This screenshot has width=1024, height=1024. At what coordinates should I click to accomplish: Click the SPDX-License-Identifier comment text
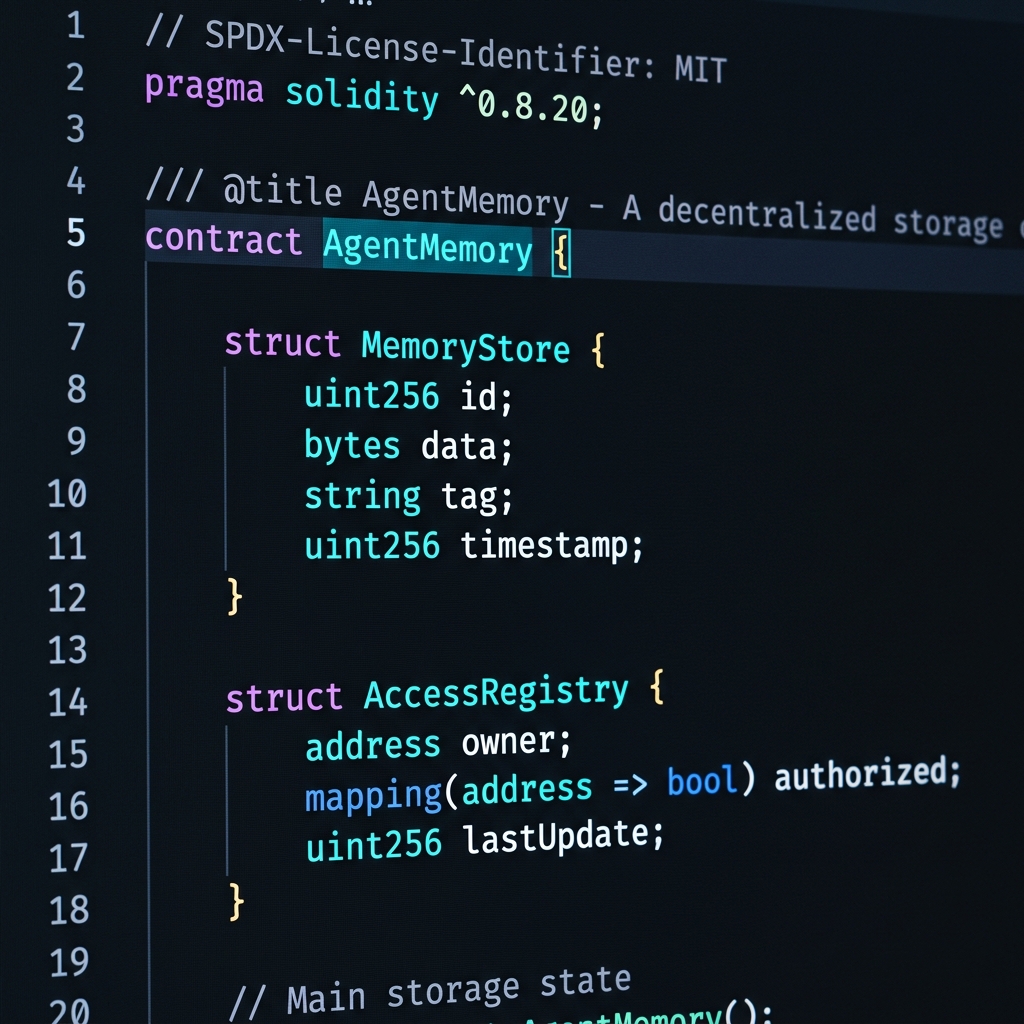(436, 51)
